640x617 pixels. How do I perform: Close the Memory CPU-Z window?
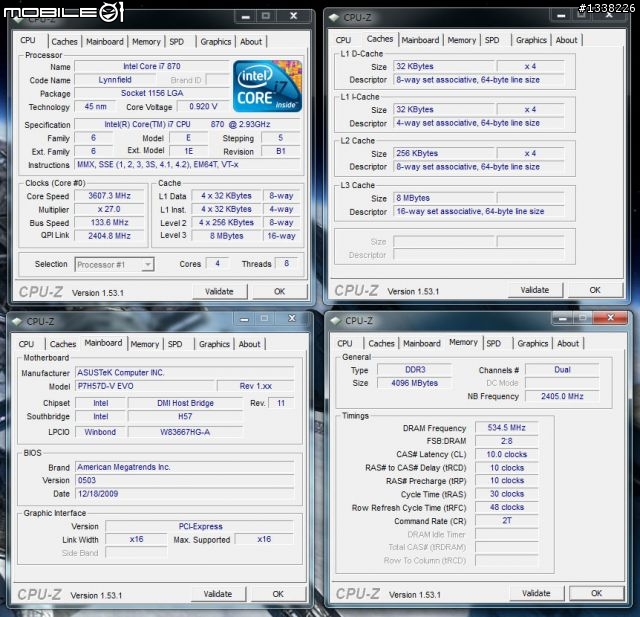click(x=610, y=318)
